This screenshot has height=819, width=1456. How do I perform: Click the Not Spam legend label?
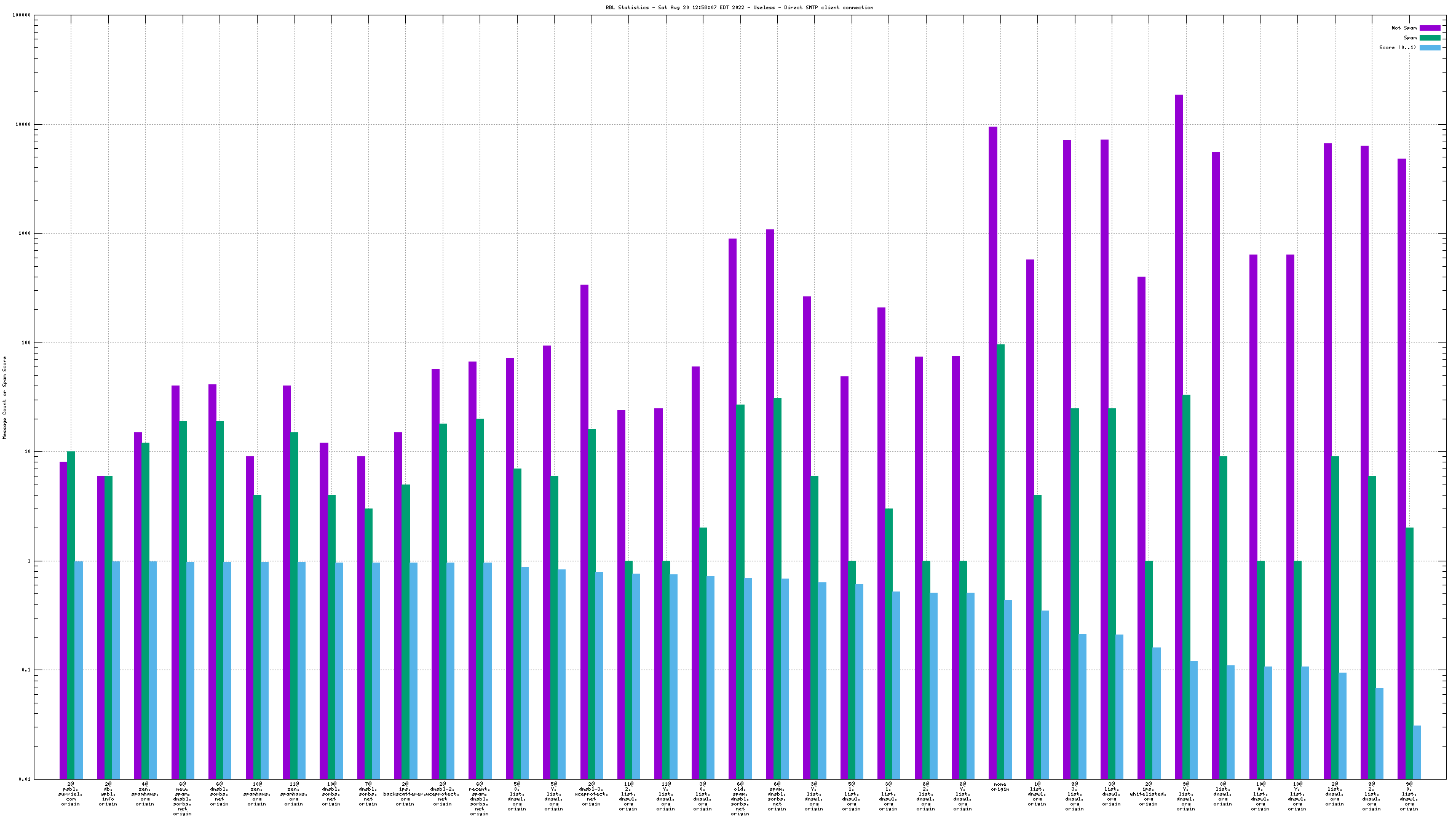tap(1404, 28)
